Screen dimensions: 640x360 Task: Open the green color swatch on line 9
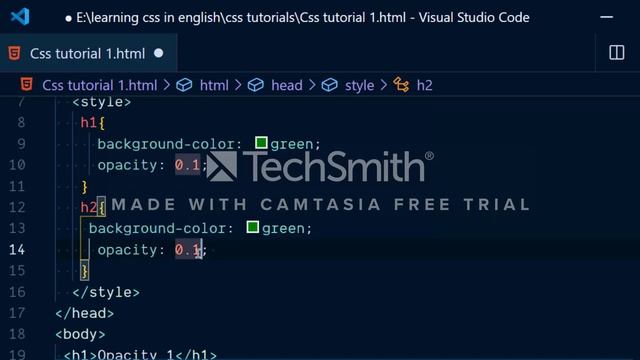click(261, 142)
